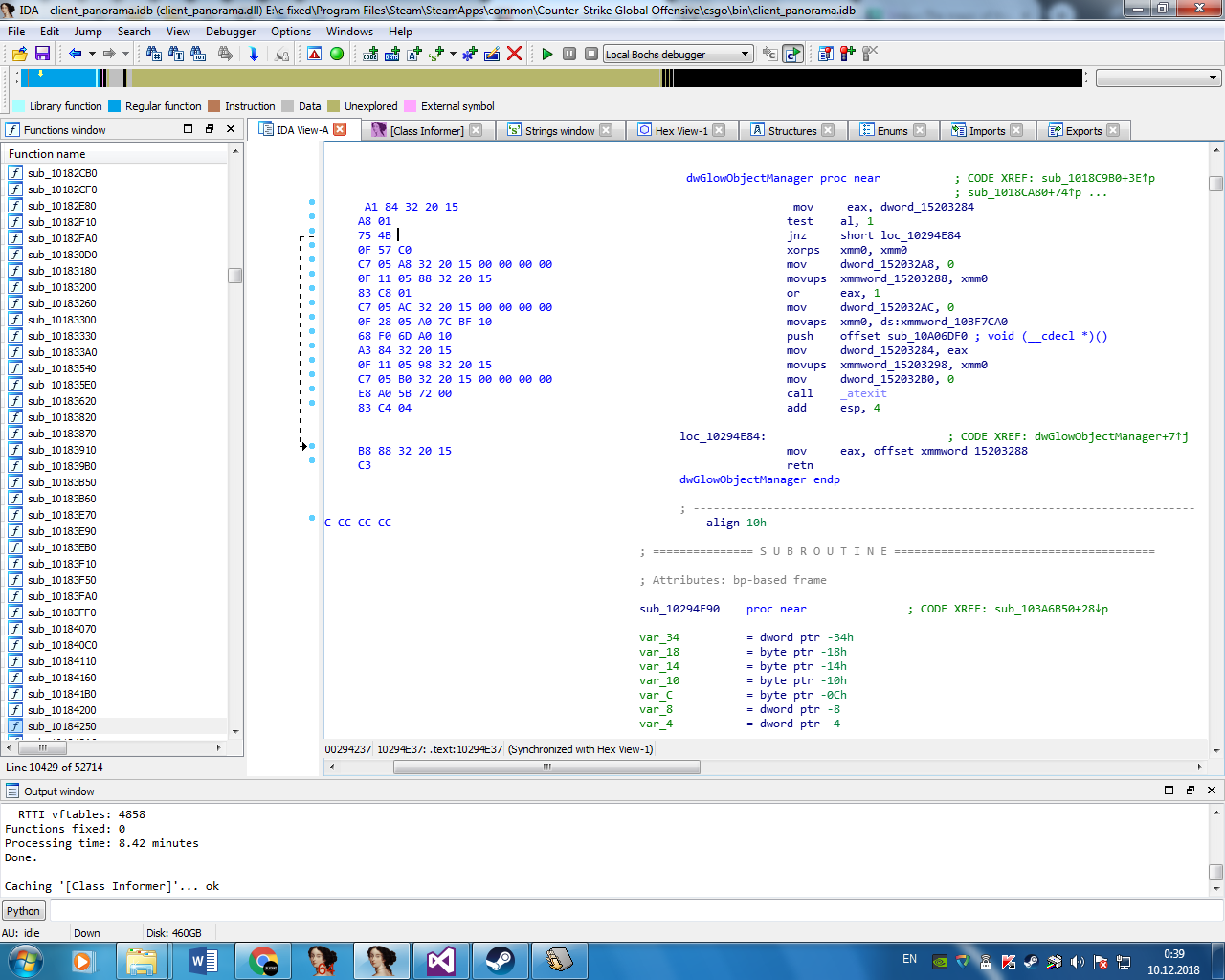The width and height of the screenshot is (1225, 980).
Task: Click the Save database floppy icon
Action: pos(42,54)
